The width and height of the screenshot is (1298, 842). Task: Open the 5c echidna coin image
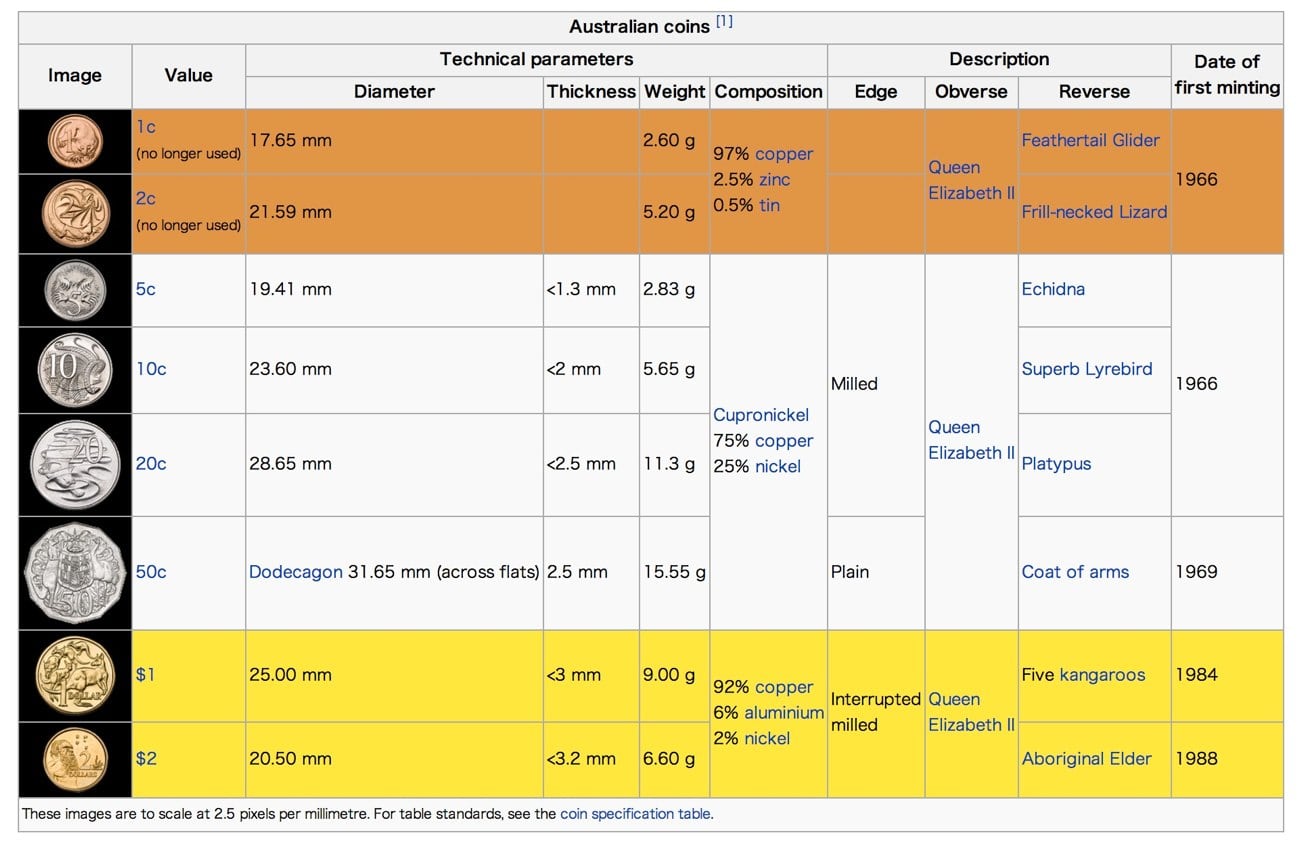[x=75, y=290]
